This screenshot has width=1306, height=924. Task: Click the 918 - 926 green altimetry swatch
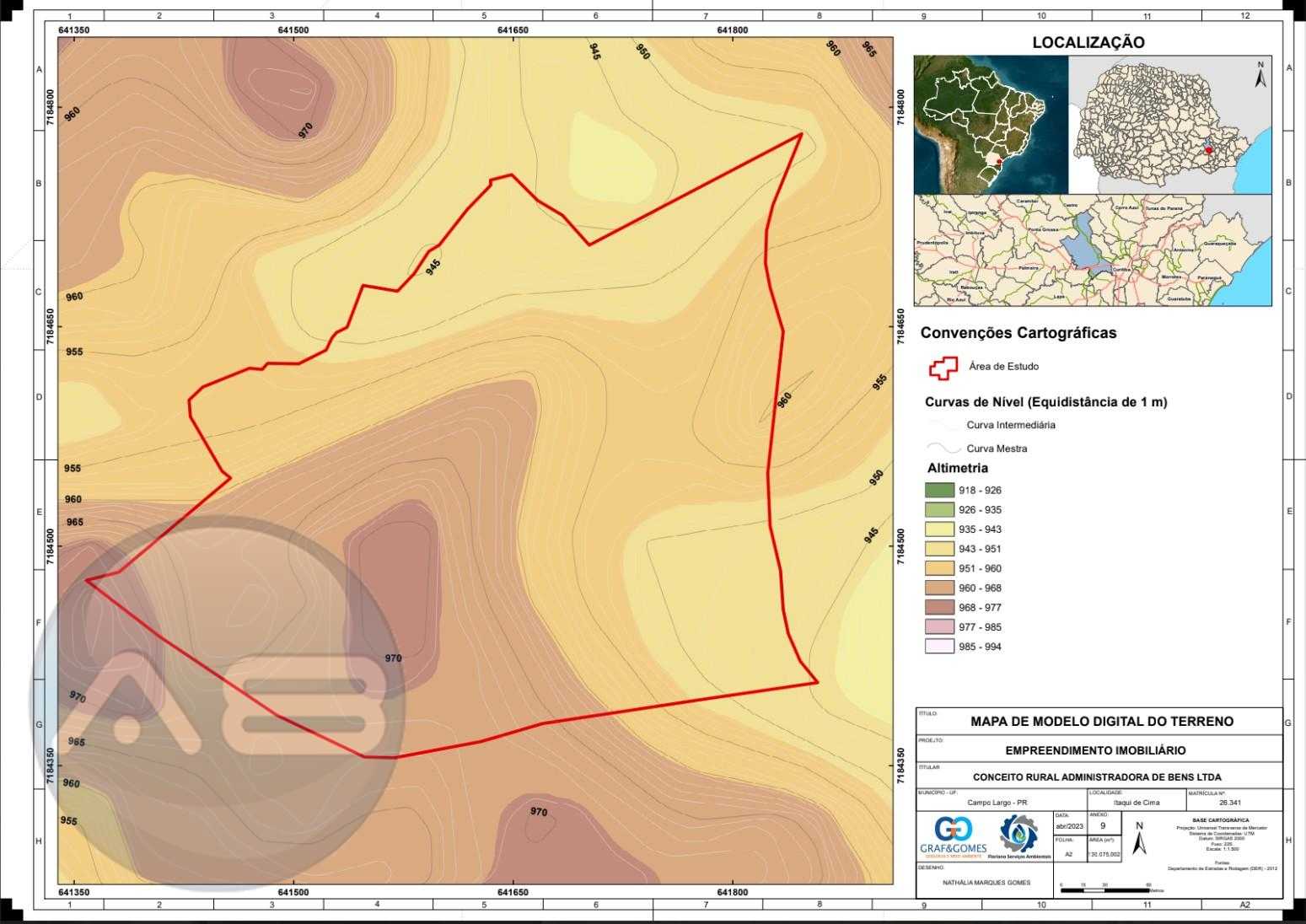tap(938, 491)
